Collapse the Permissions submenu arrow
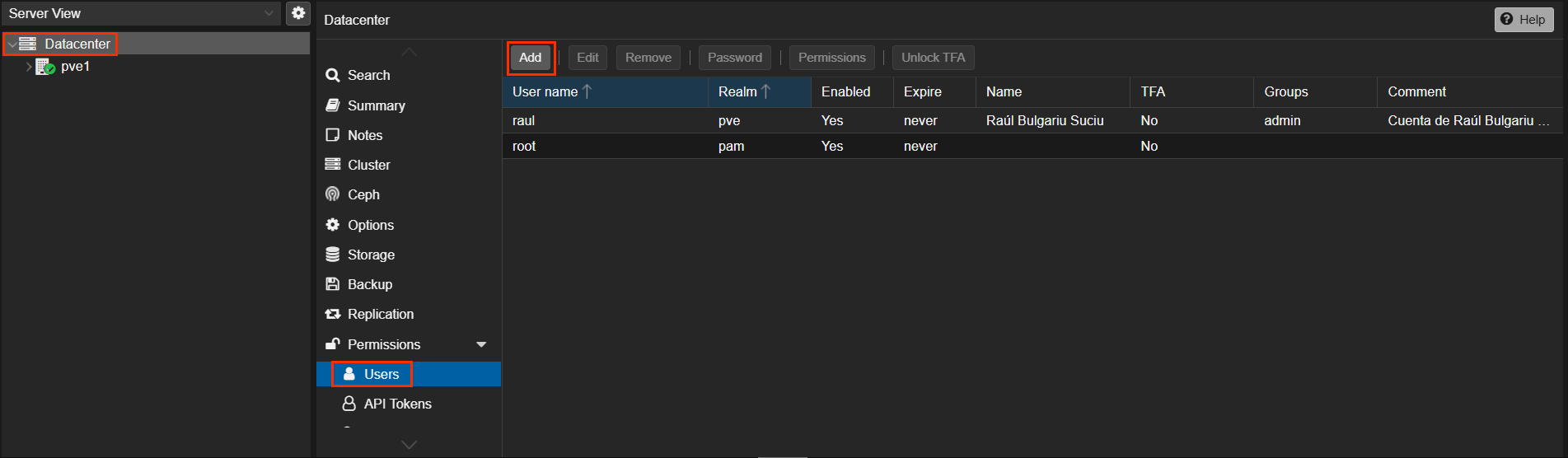 (x=481, y=344)
